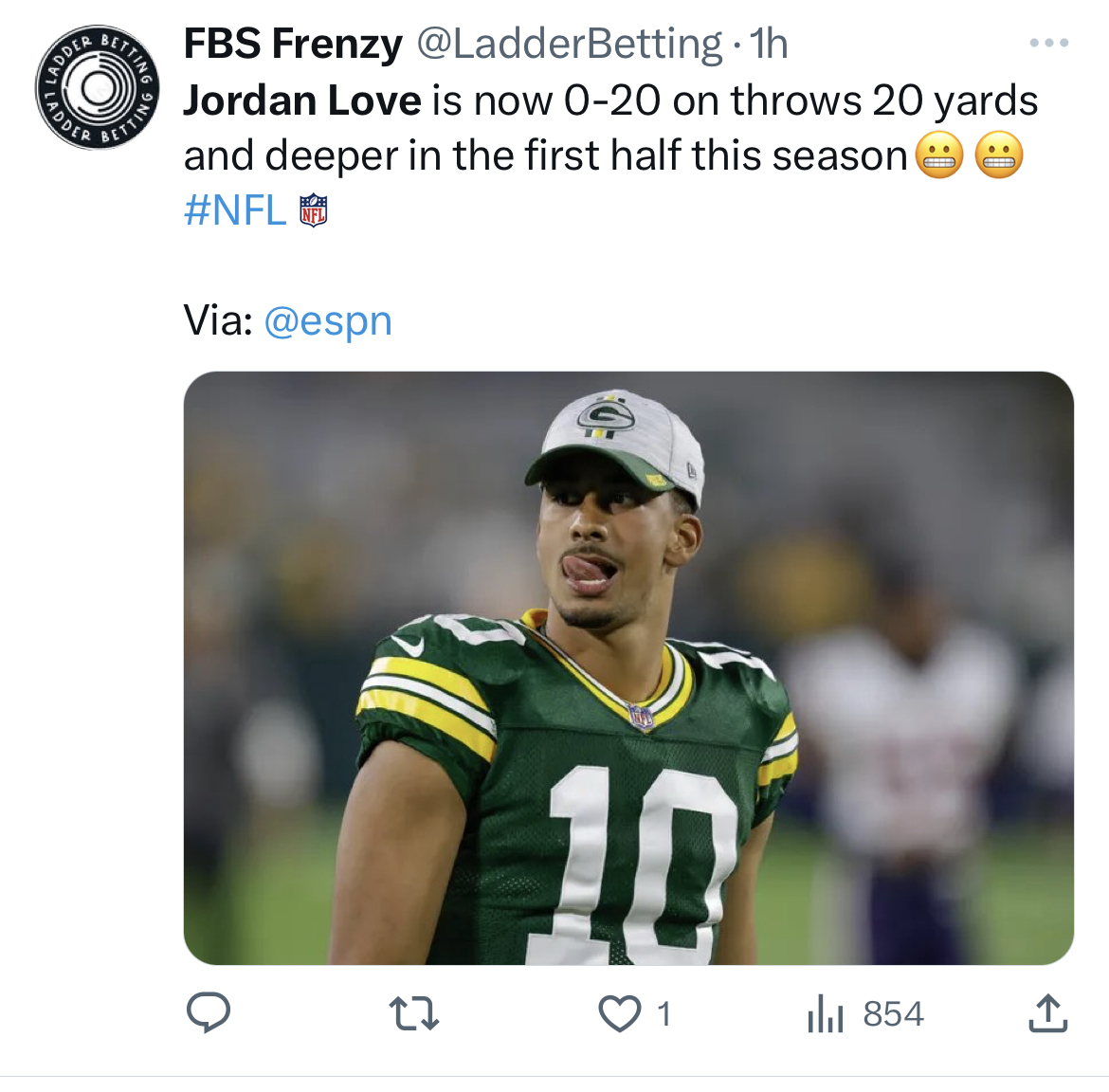Select the bold Jordan Love text
This screenshot has width=1109, height=1092.
(302, 100)
